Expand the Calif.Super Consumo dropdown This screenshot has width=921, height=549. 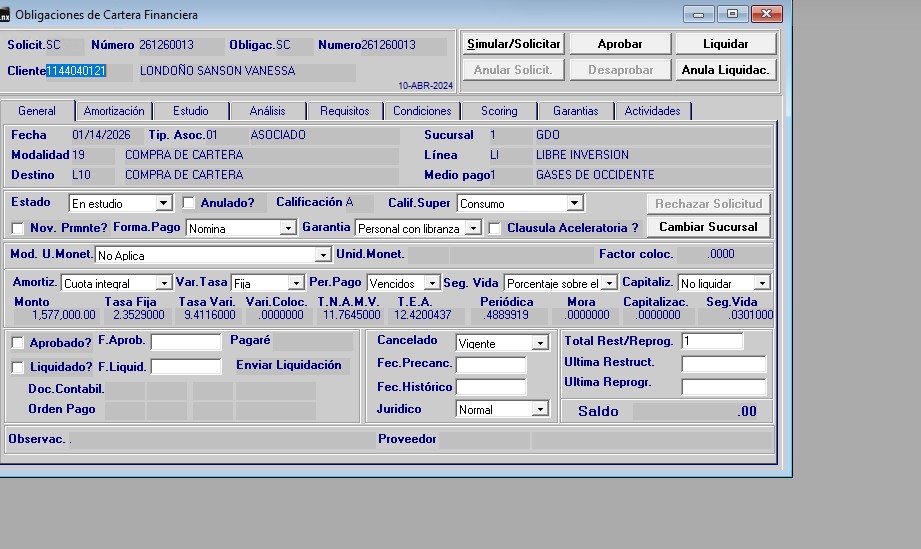[x=574, y=204]
